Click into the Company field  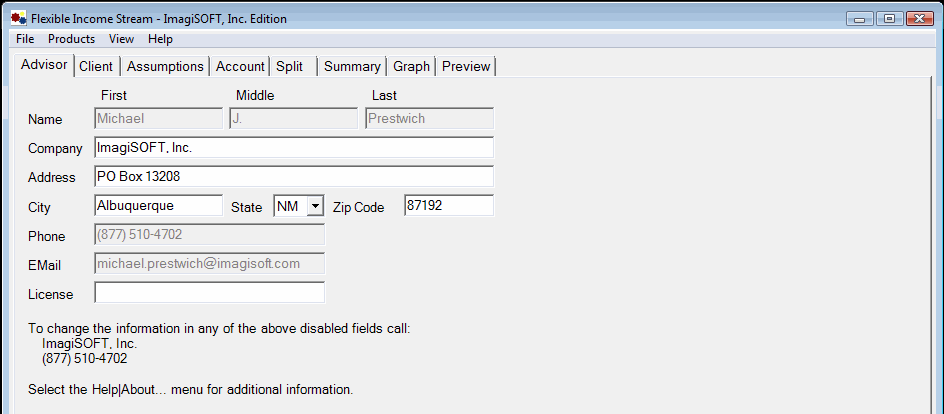(x=294, y=147)
